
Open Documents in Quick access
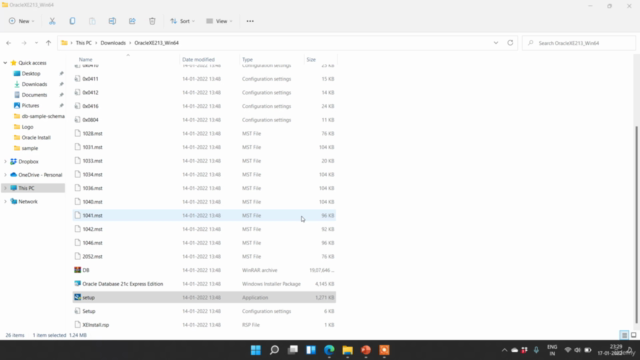[34, 95]
